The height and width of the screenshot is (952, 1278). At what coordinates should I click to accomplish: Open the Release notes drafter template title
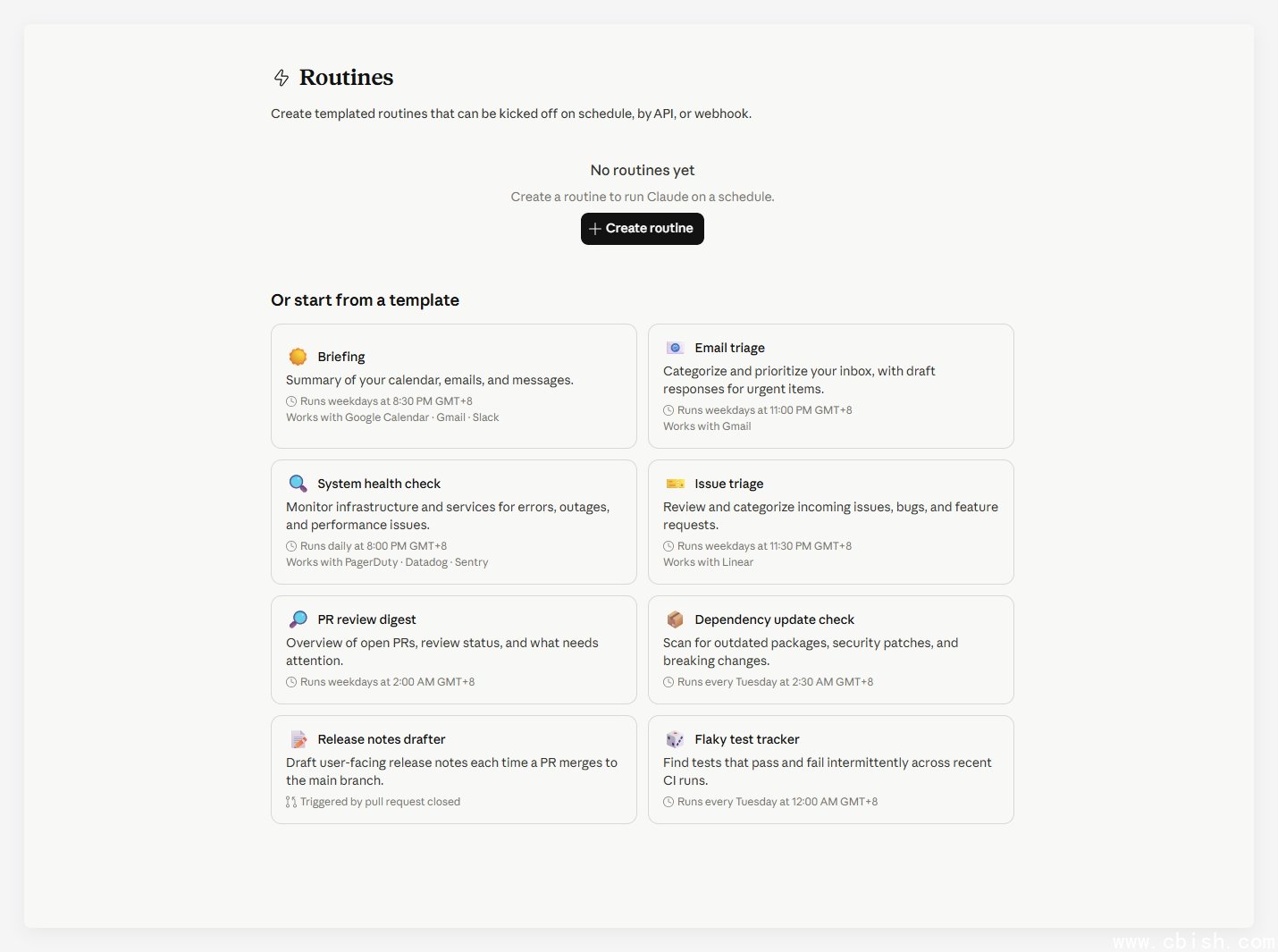[381, 739]
